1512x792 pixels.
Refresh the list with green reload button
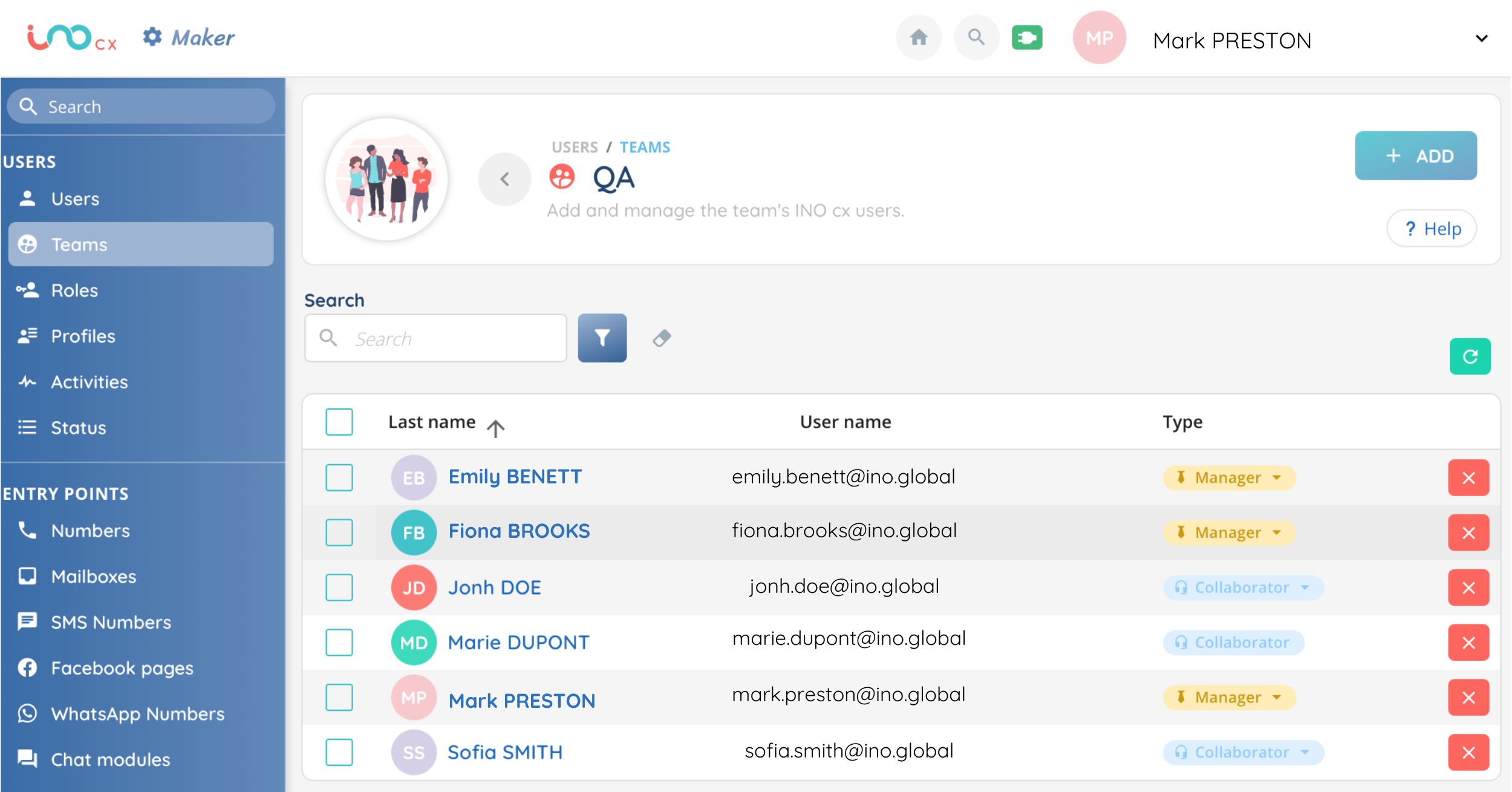[1470, 356]
